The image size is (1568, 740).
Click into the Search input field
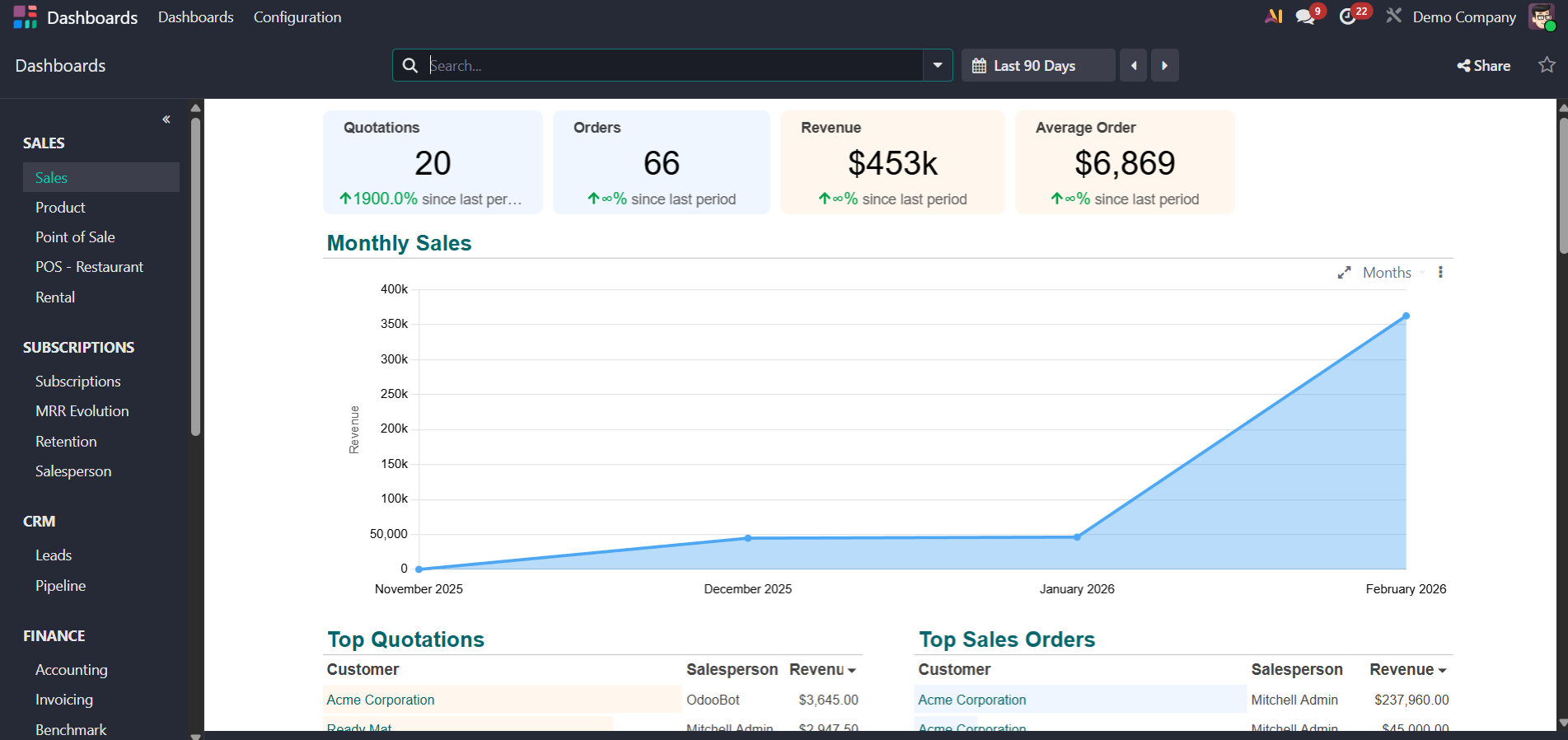point(672,66)
